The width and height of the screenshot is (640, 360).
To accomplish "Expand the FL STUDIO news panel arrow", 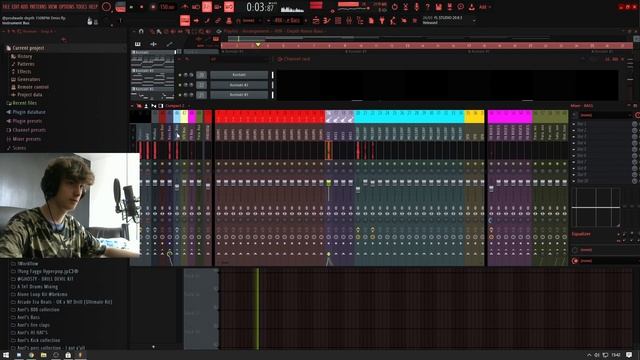I will coord(474,20).
